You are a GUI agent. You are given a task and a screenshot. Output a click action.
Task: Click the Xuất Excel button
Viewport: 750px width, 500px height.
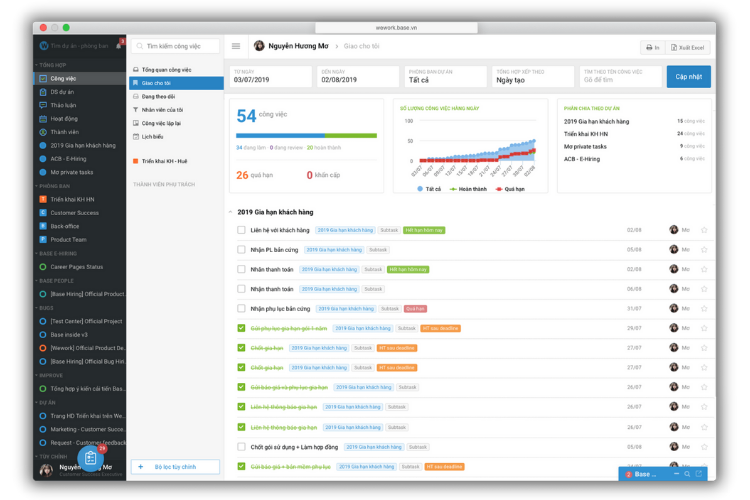click(x=690, y=47)
